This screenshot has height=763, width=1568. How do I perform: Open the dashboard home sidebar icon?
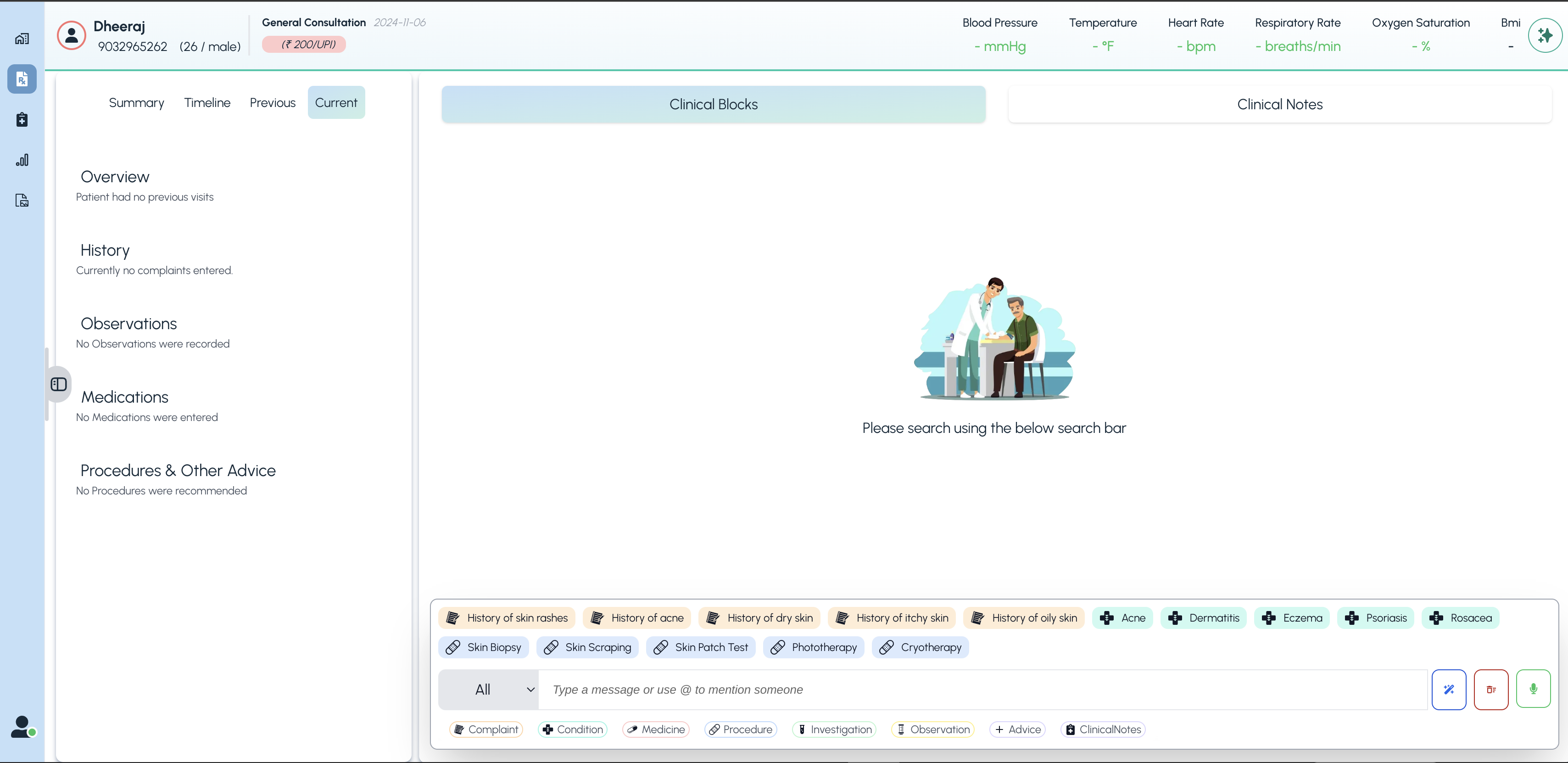click(22, 39)
